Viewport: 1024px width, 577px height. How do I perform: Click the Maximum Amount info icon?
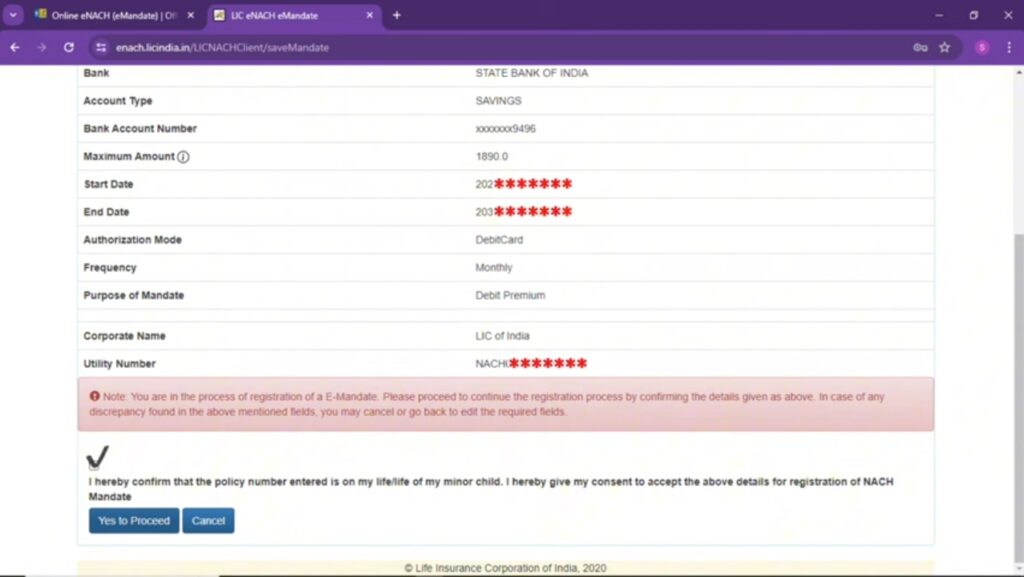click(184, 157)
